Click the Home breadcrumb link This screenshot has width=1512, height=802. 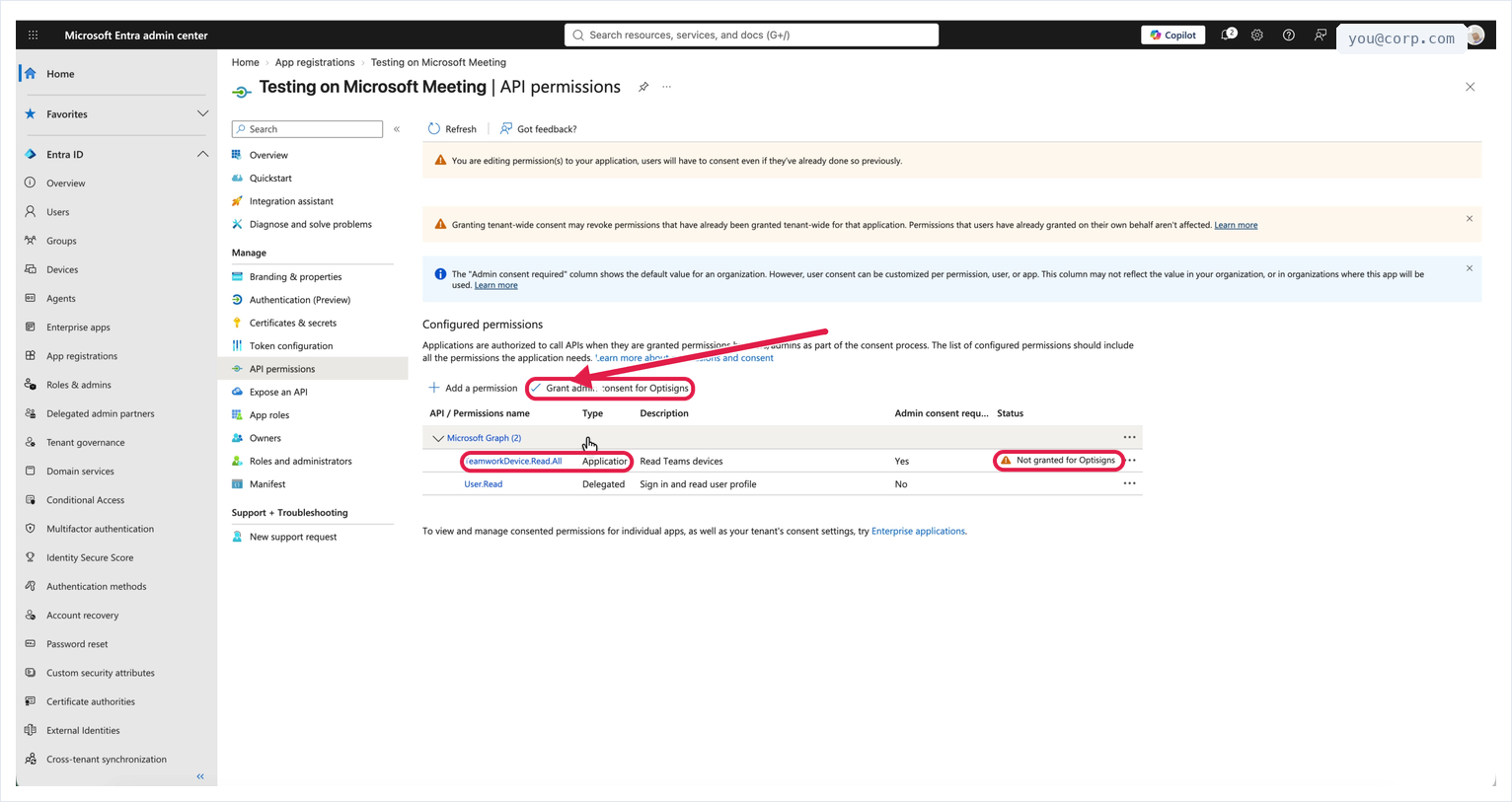(x=246, y=62)
